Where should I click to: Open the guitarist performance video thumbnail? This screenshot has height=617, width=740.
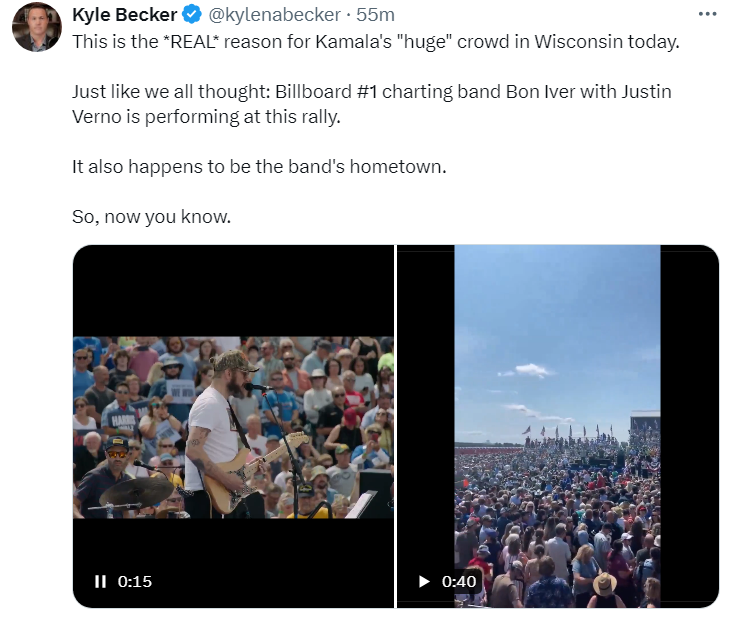point(234,426)
